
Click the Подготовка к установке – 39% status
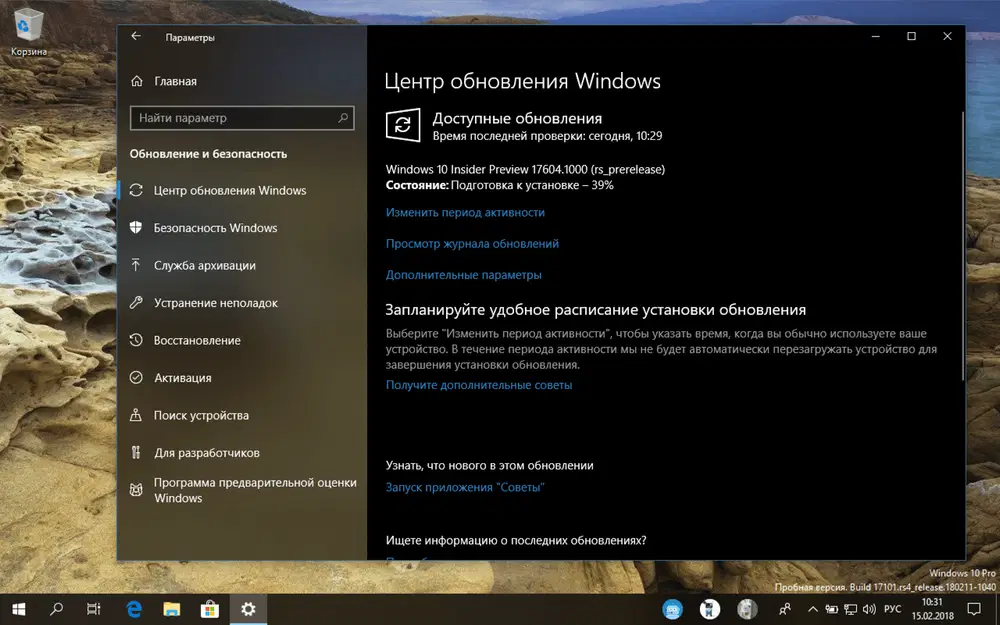pos(532,186)
